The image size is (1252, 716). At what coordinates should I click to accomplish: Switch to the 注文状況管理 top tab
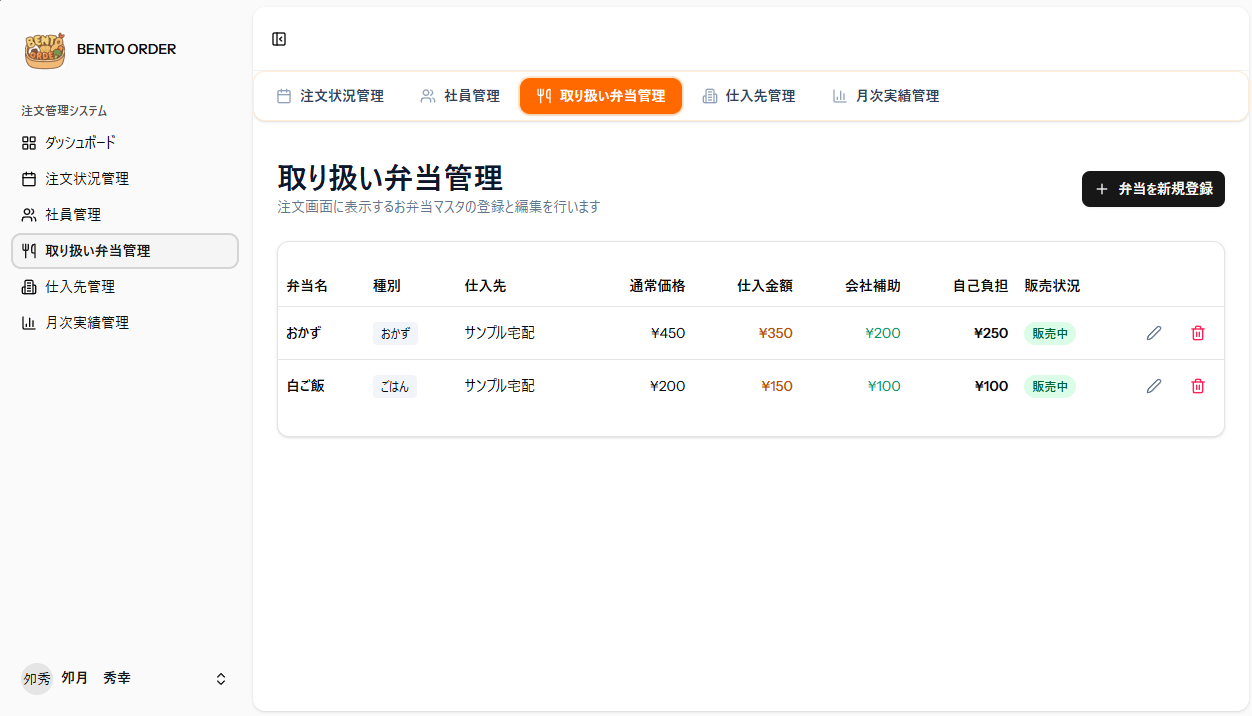coord(330,96)
